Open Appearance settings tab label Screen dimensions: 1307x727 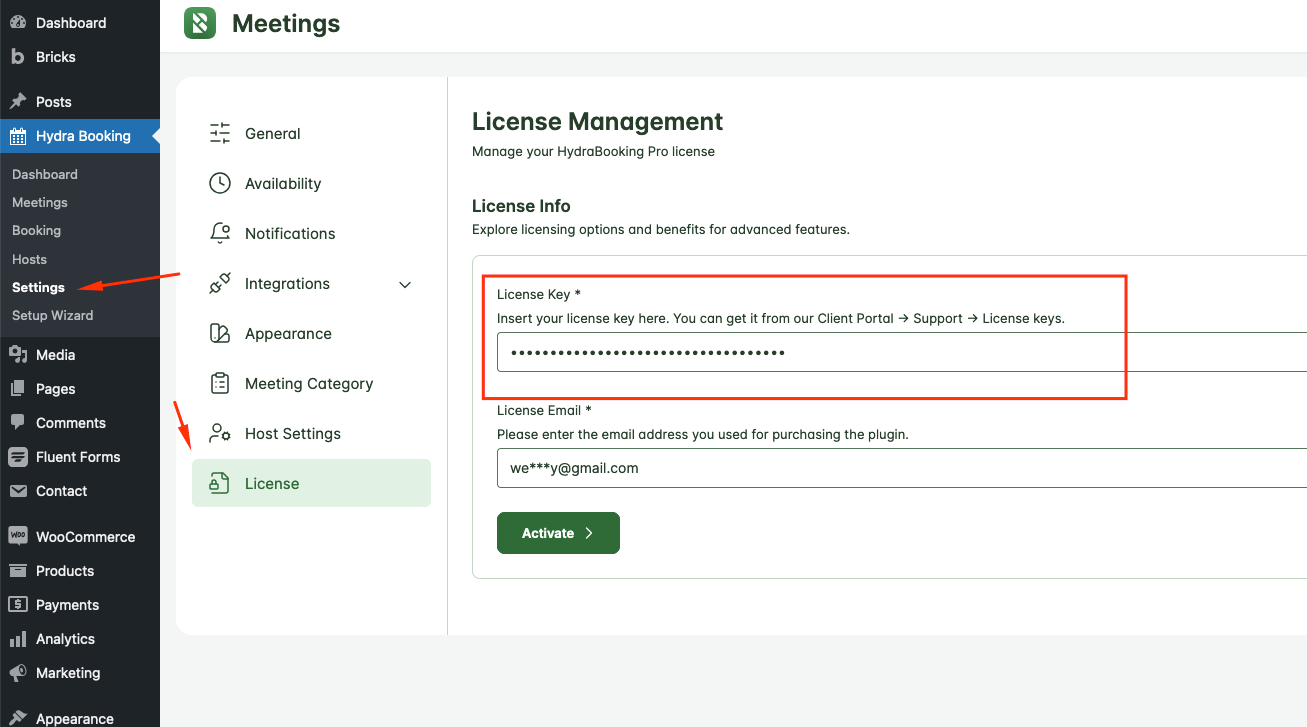click(x=288, y=334)
